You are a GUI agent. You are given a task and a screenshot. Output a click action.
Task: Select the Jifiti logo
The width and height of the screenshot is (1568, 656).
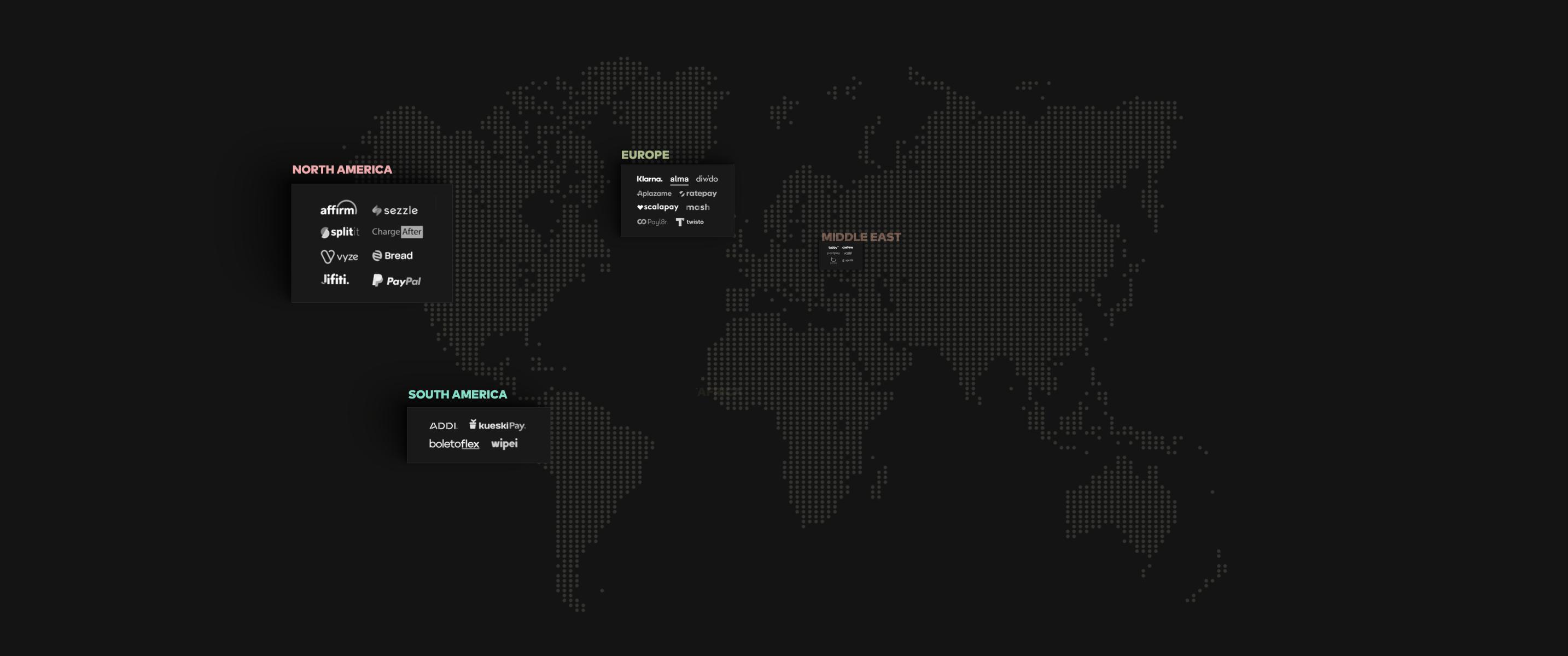(335, 280)
